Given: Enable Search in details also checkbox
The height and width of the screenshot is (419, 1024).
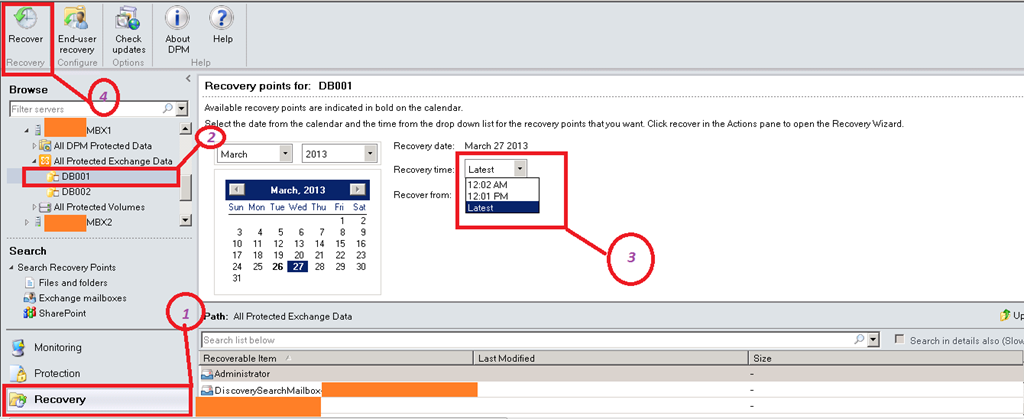Looking at the screenshot, I should point(900,339).
